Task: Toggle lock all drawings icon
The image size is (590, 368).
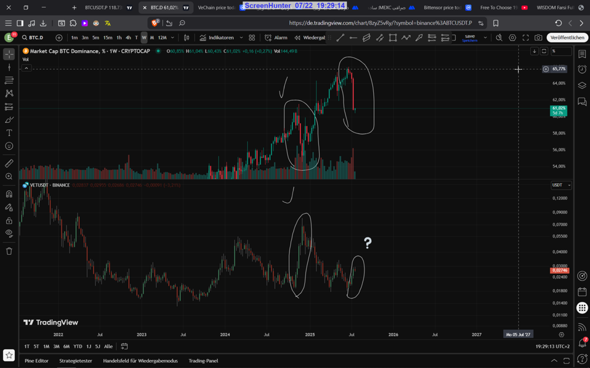Action: (9, 220)
